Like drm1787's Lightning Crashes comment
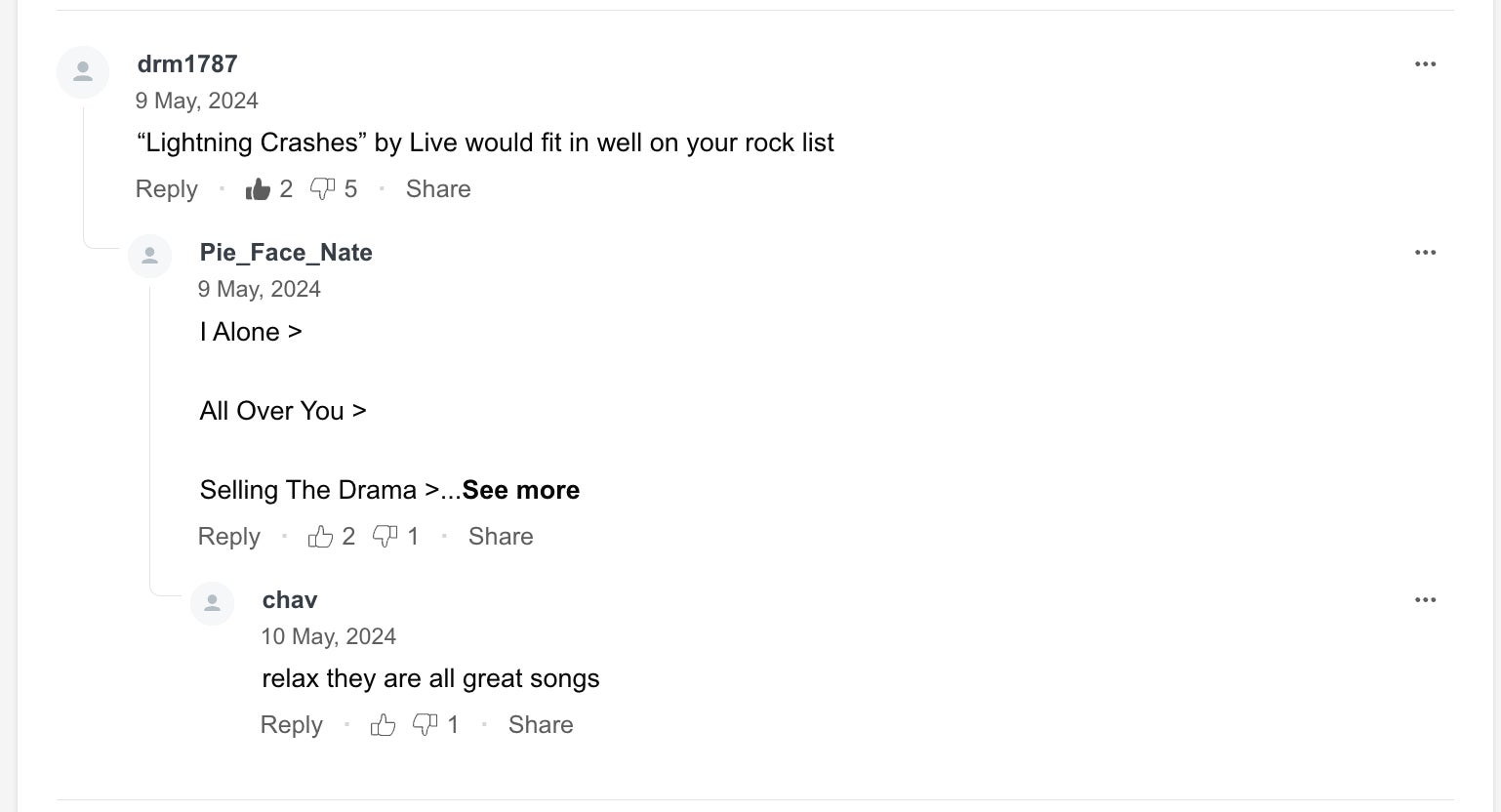 click(x=259, y=189)
